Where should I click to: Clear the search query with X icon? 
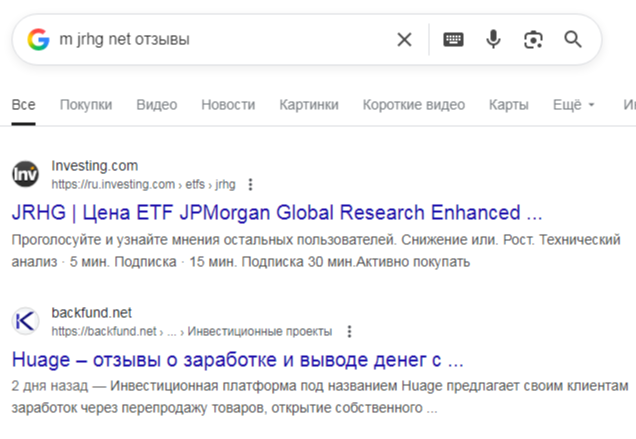click(x=404, y=40)
